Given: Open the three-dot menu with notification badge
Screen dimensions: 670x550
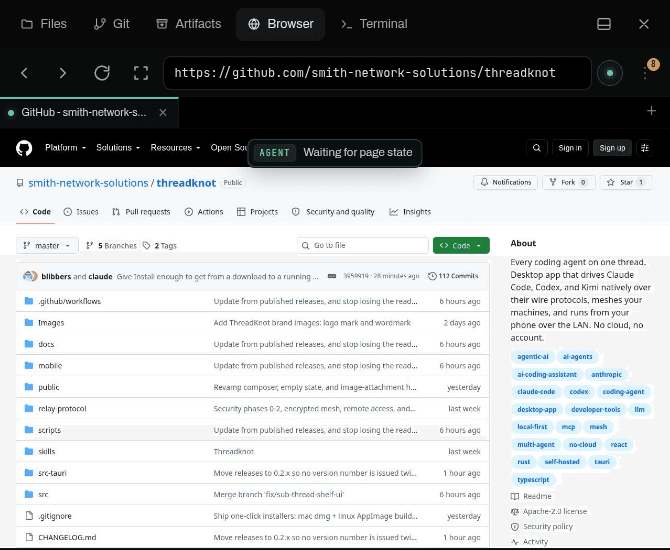Looking at the screenshot, I should click(x=645, y=73).
